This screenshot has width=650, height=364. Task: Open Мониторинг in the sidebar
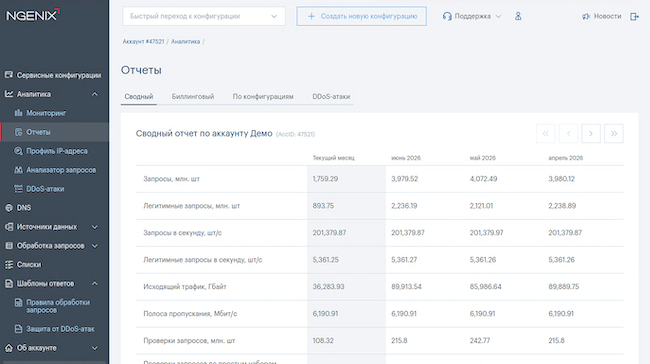46,113
